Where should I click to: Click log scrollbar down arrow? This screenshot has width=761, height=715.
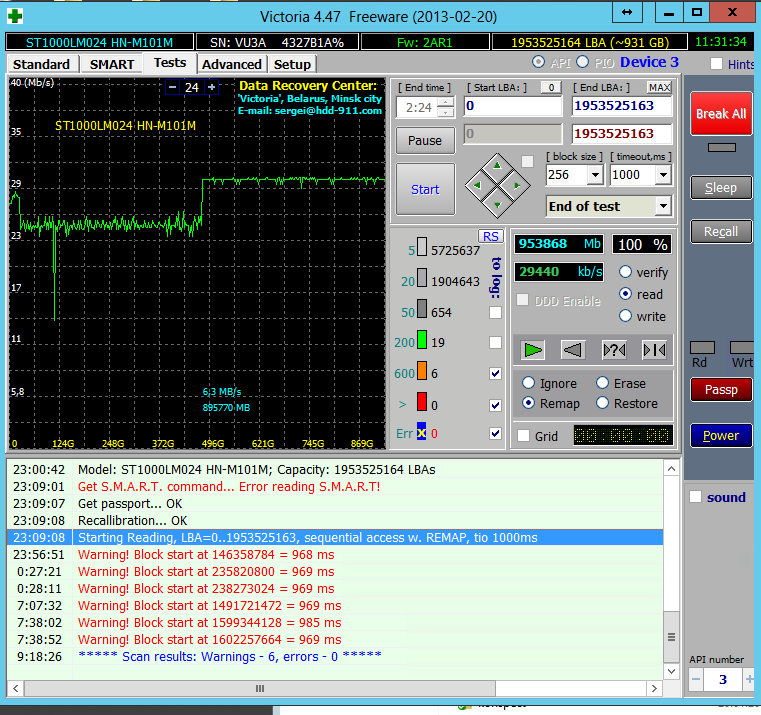coord(671,671)
